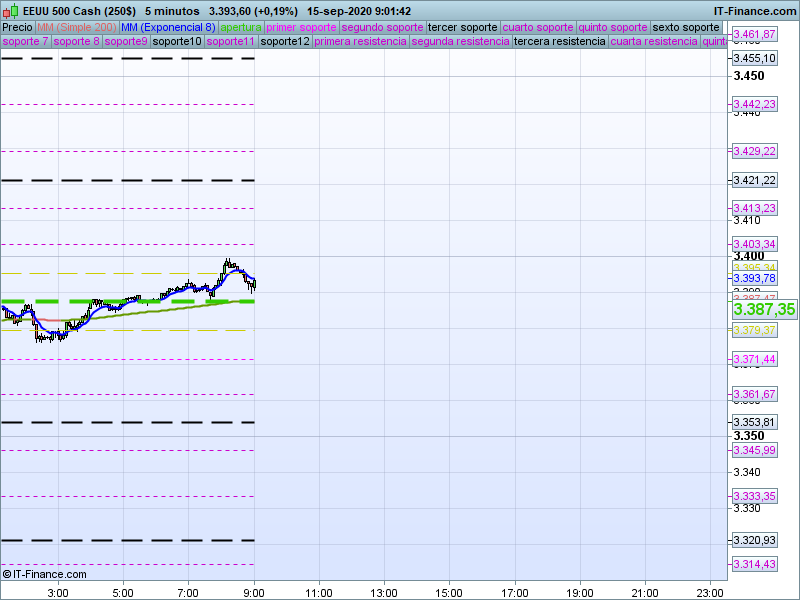Click the green apertura legend label
This screenshot has height=600, width=800.
241,27
